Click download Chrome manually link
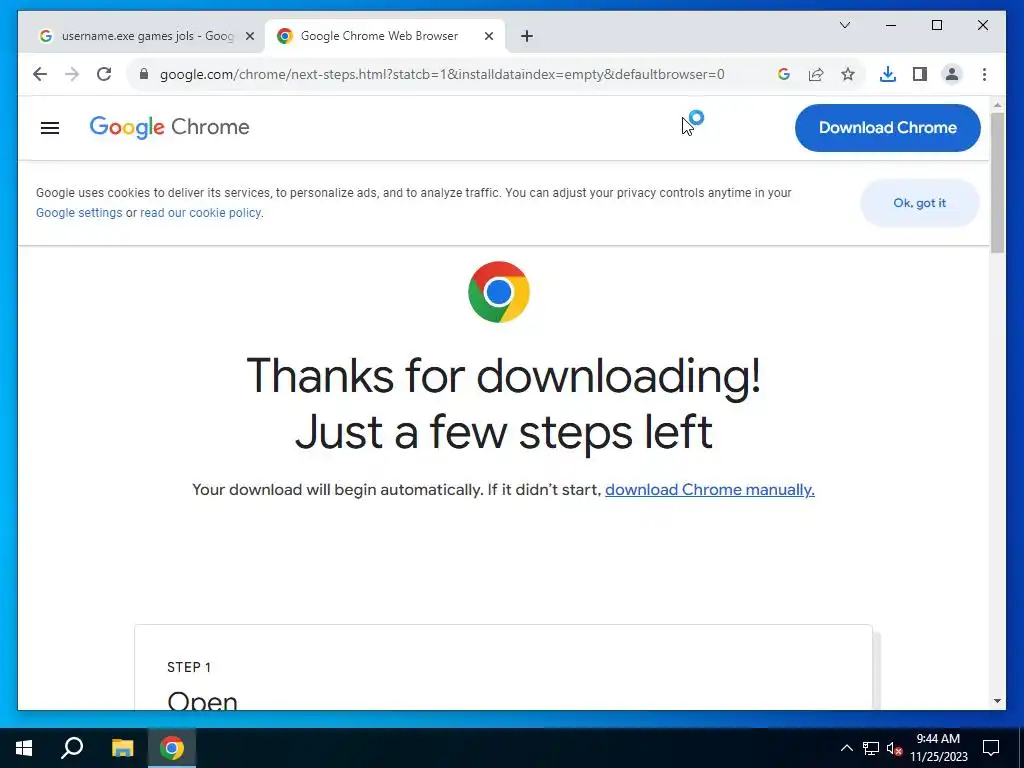 point(710,490)
